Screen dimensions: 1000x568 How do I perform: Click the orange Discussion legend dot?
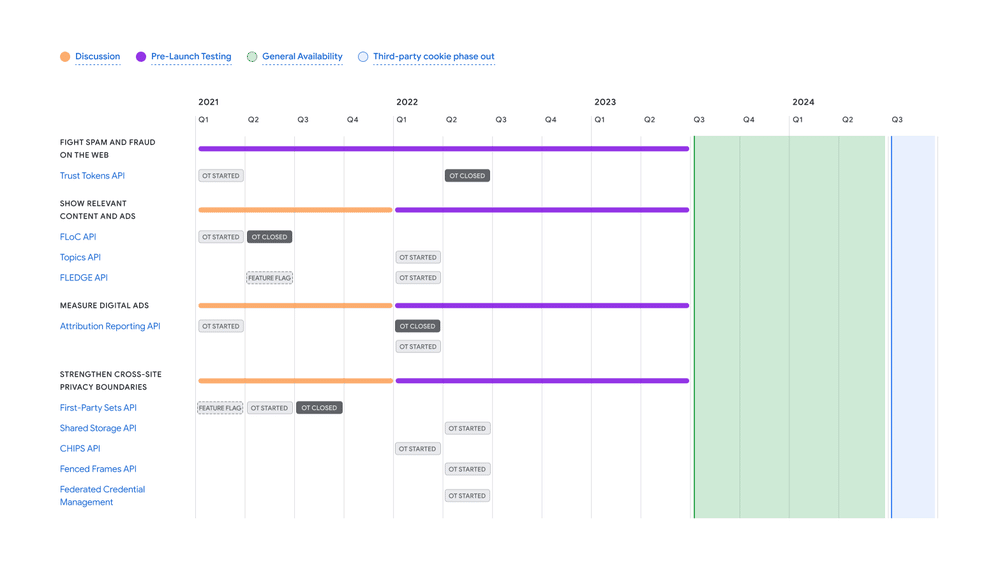pos(65,57)
